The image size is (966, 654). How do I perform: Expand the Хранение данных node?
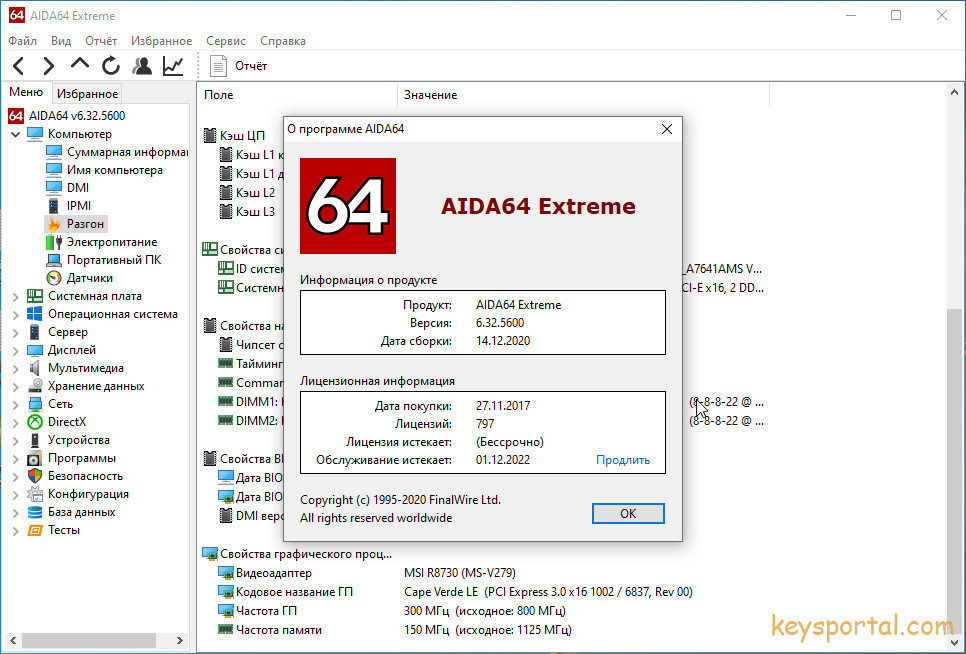click(15, 386)
